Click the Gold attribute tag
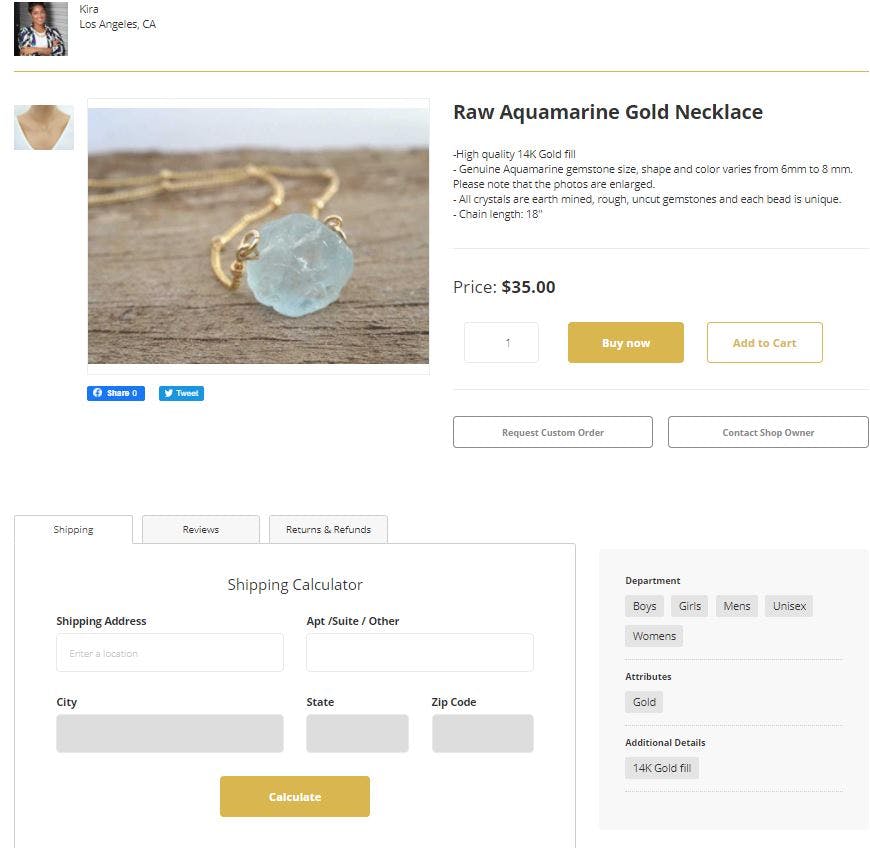Viewport: 870px width, 848px height. [x=644, y=702]
